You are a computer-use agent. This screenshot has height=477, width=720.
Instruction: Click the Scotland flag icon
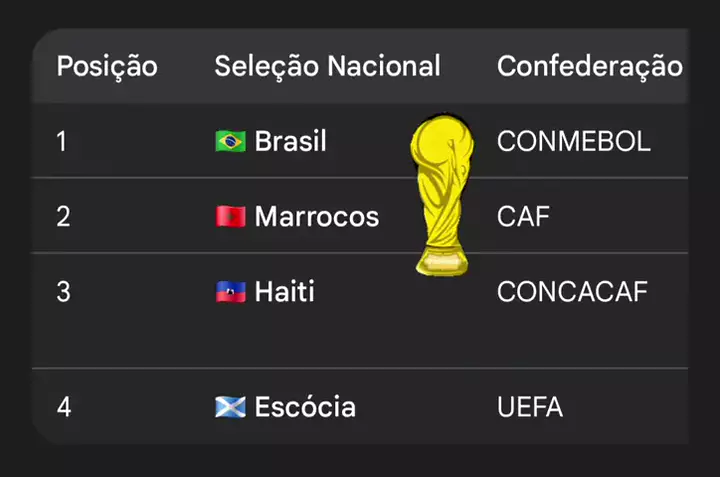coord(230,407)
